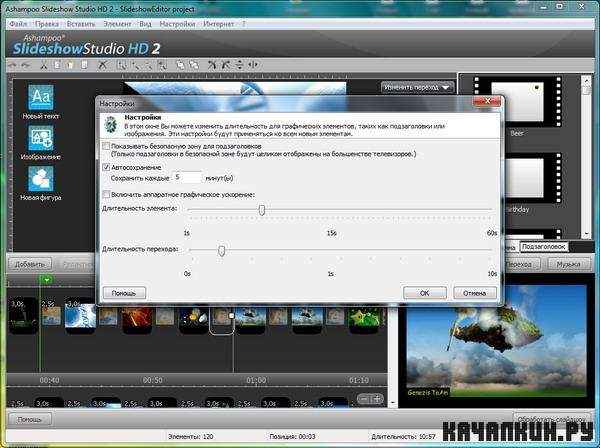Select the Beer template thumbnail
The image size is (600, 448).
(517, 102)
